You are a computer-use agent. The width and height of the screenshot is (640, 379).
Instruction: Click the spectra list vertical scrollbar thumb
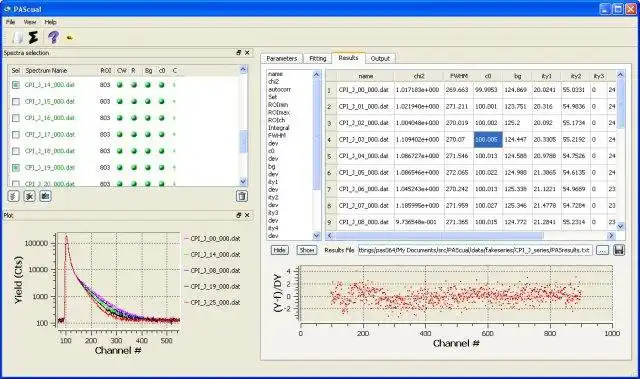click(x=243, y=142)
